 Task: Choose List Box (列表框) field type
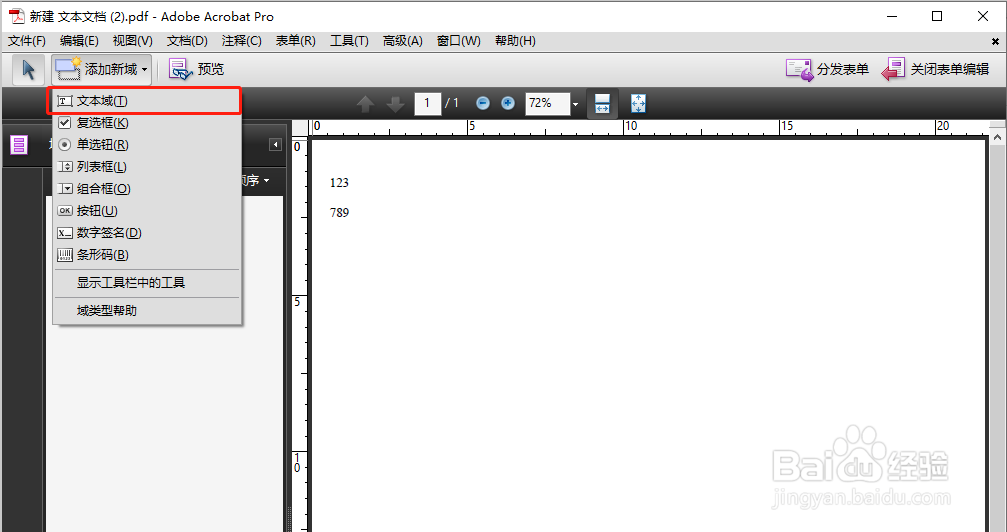[147, 166]
